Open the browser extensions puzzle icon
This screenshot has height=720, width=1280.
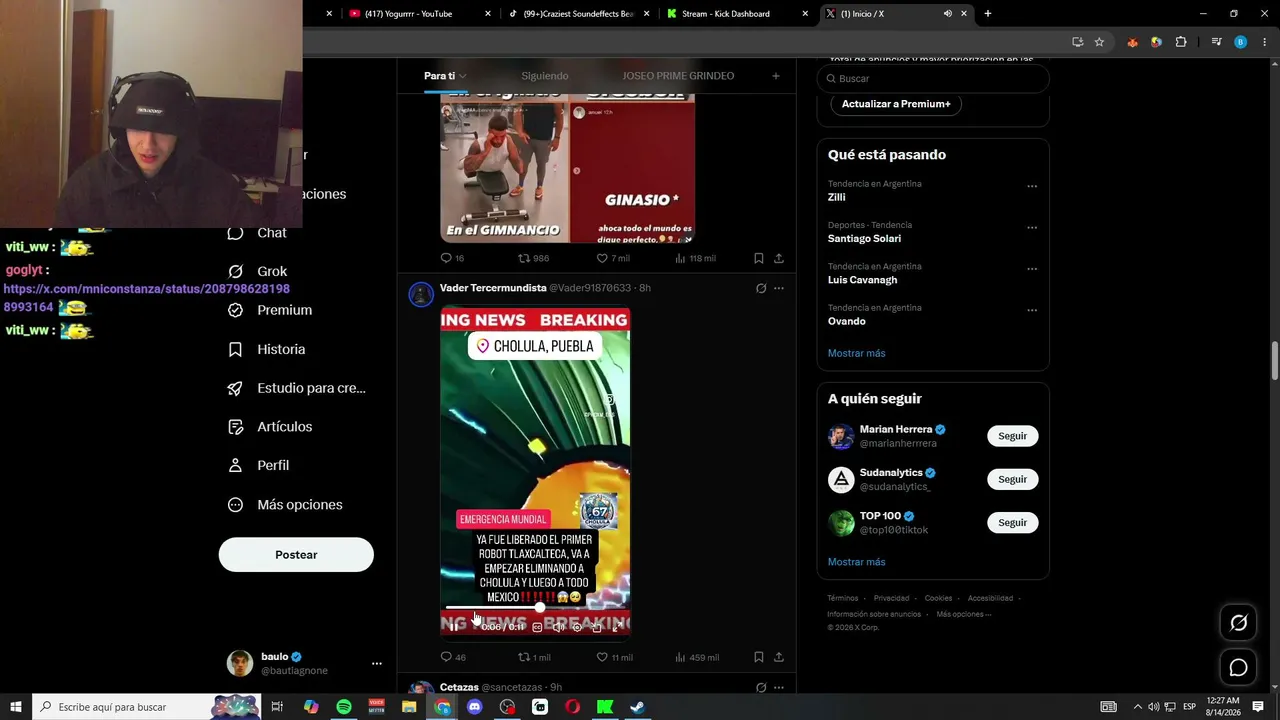click(1181, 42)
